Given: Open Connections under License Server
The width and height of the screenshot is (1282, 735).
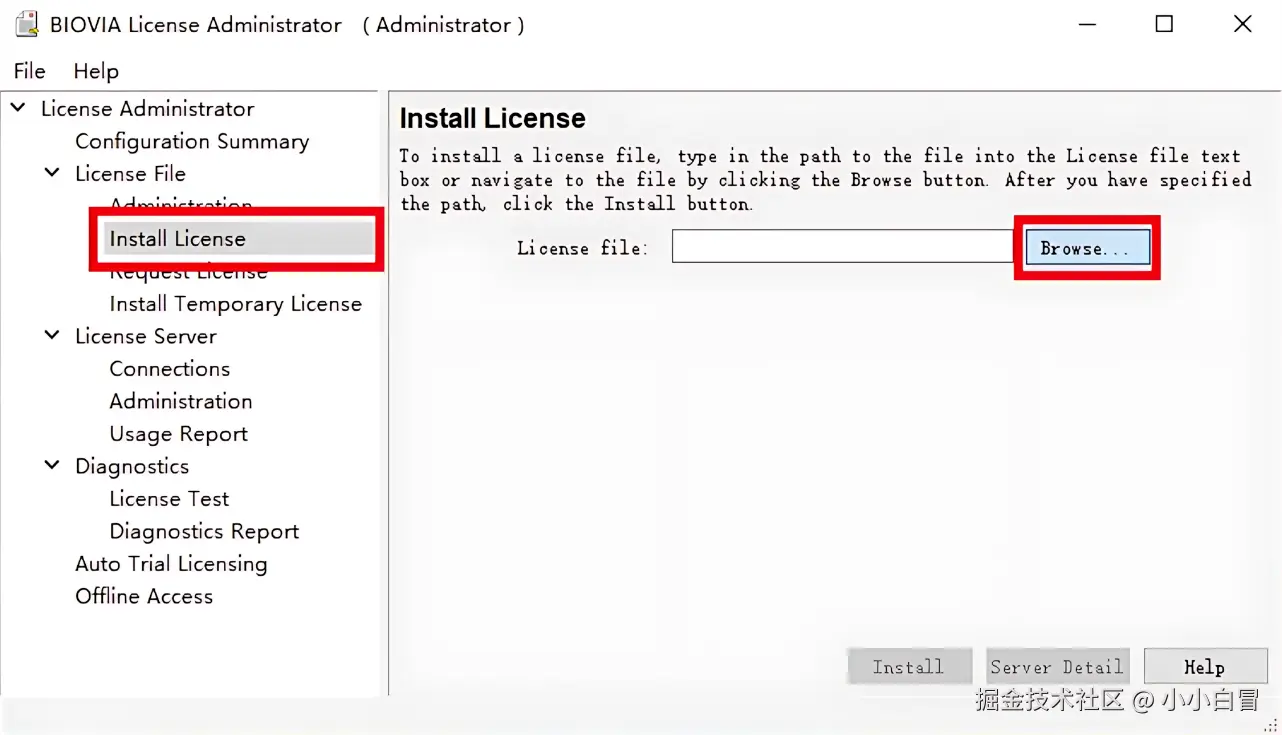Looking at the screenshot, I should pos(170,368).
